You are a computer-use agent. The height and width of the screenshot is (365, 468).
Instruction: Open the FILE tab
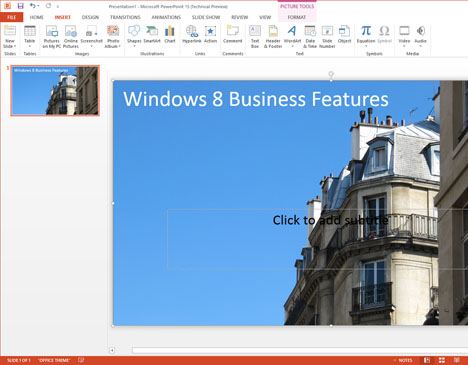click(x=11, y=17)
